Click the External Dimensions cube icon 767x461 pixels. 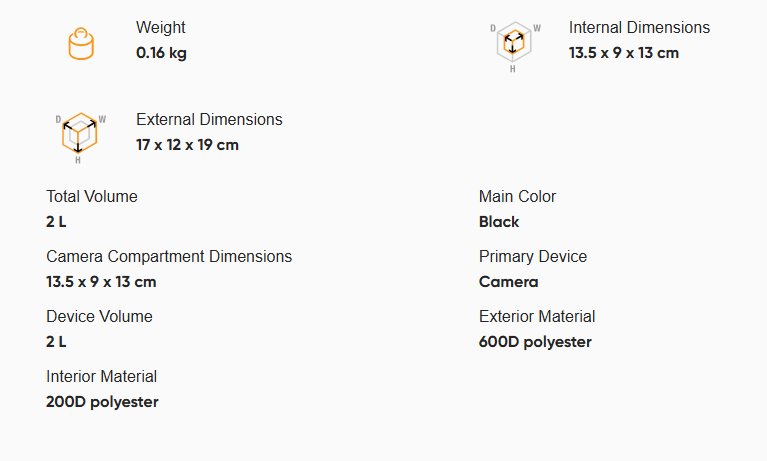click(x=80, y=138)
